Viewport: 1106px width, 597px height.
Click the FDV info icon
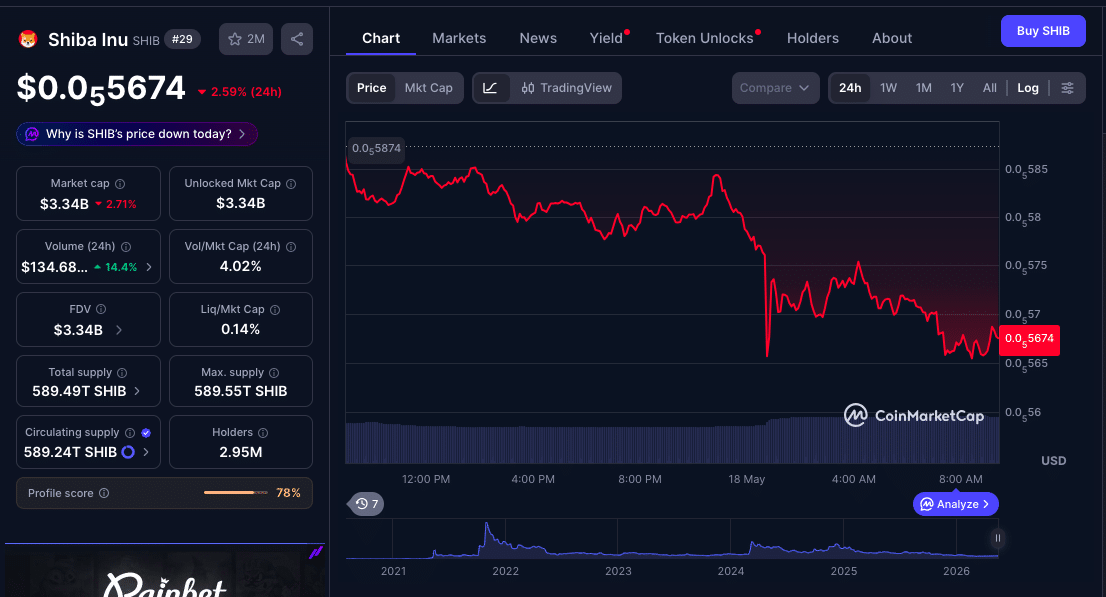click(101, 309)
